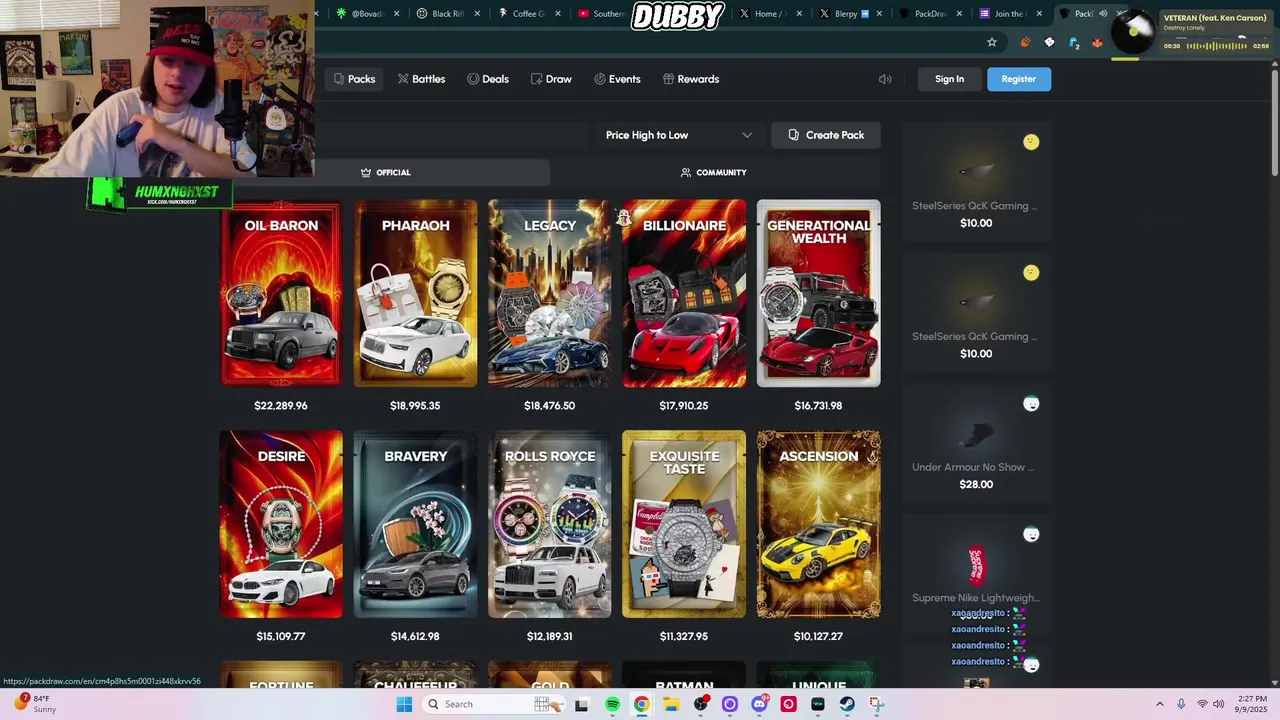Open the Desire pack card
Viewport: 1280px width, 720px height.
click(281, 524)
